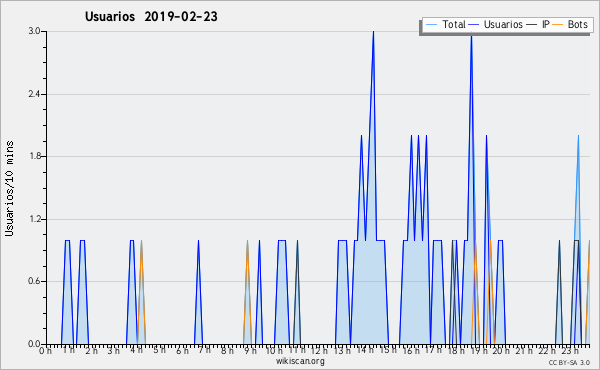600x370 pixels.
Task: Click the 'Usuarios/10 mins' axis title
Action: click(9, 188)
